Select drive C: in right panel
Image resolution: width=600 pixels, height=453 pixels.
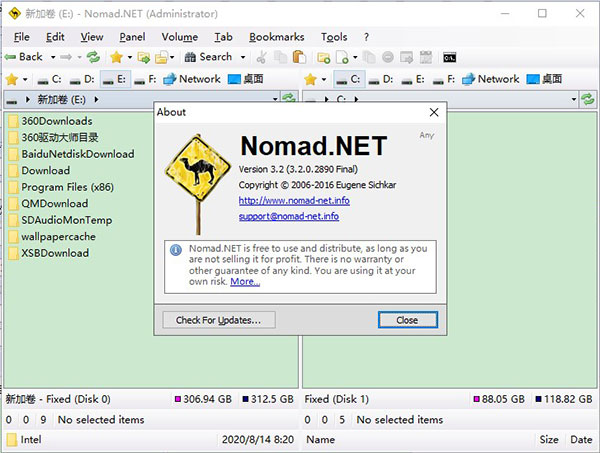click(349, 80)
